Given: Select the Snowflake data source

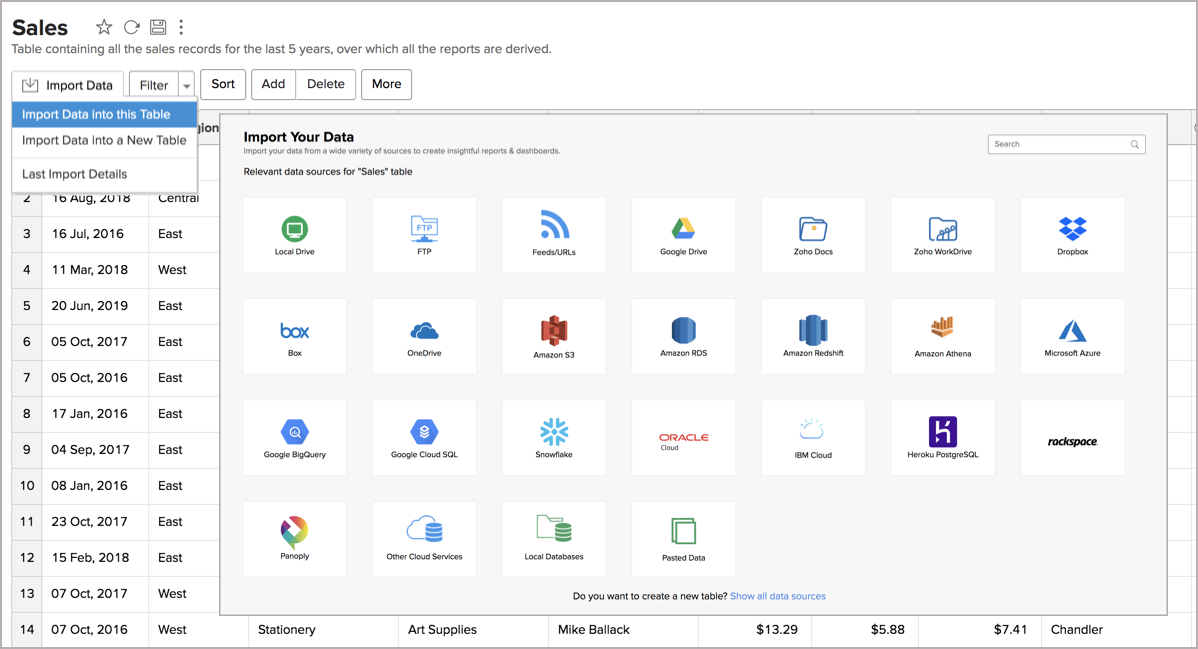Looking at the screenshot, I should [x=553, y=437].
